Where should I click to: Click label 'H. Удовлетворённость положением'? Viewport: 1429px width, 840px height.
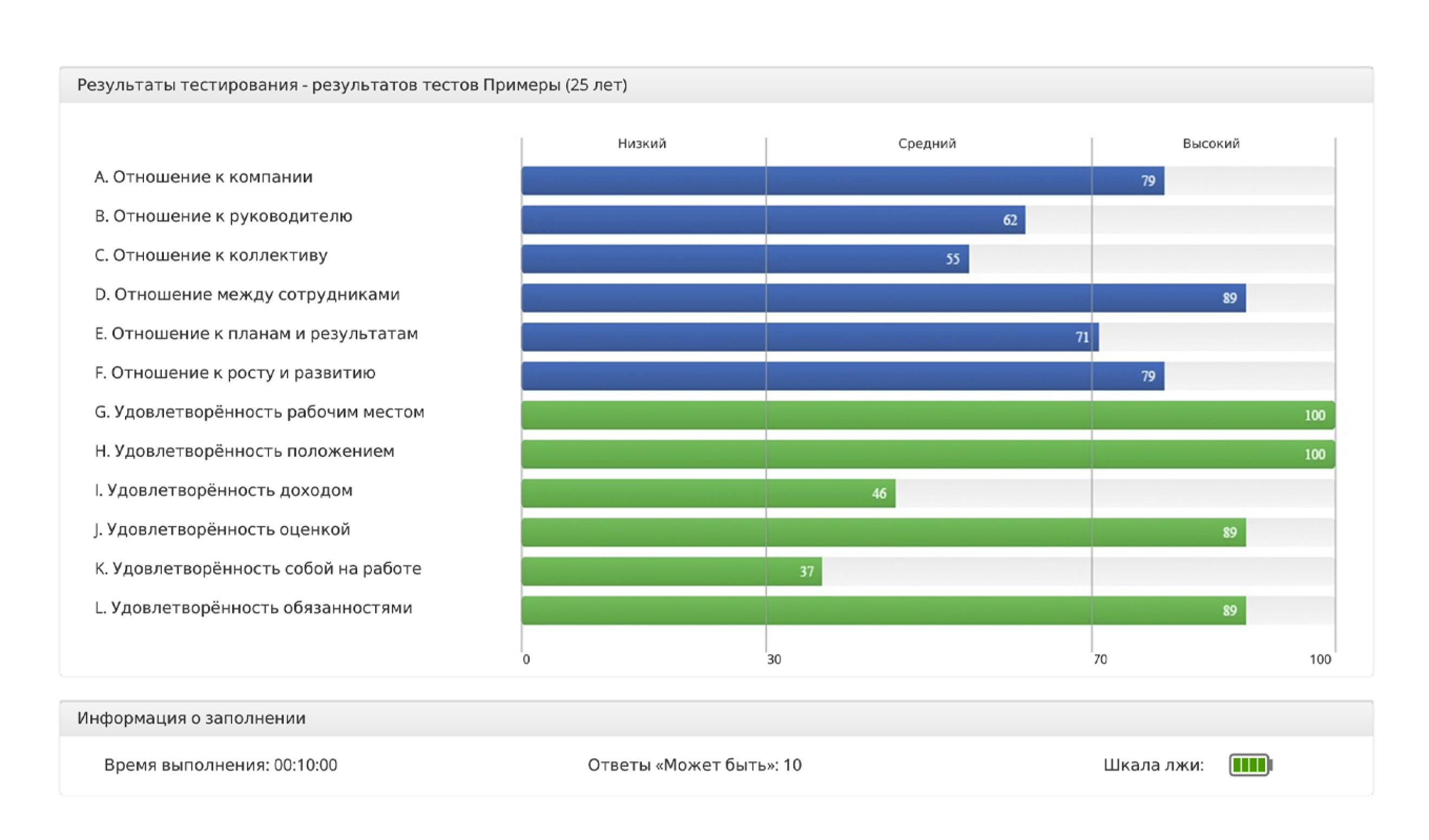[x=245, y=451]
